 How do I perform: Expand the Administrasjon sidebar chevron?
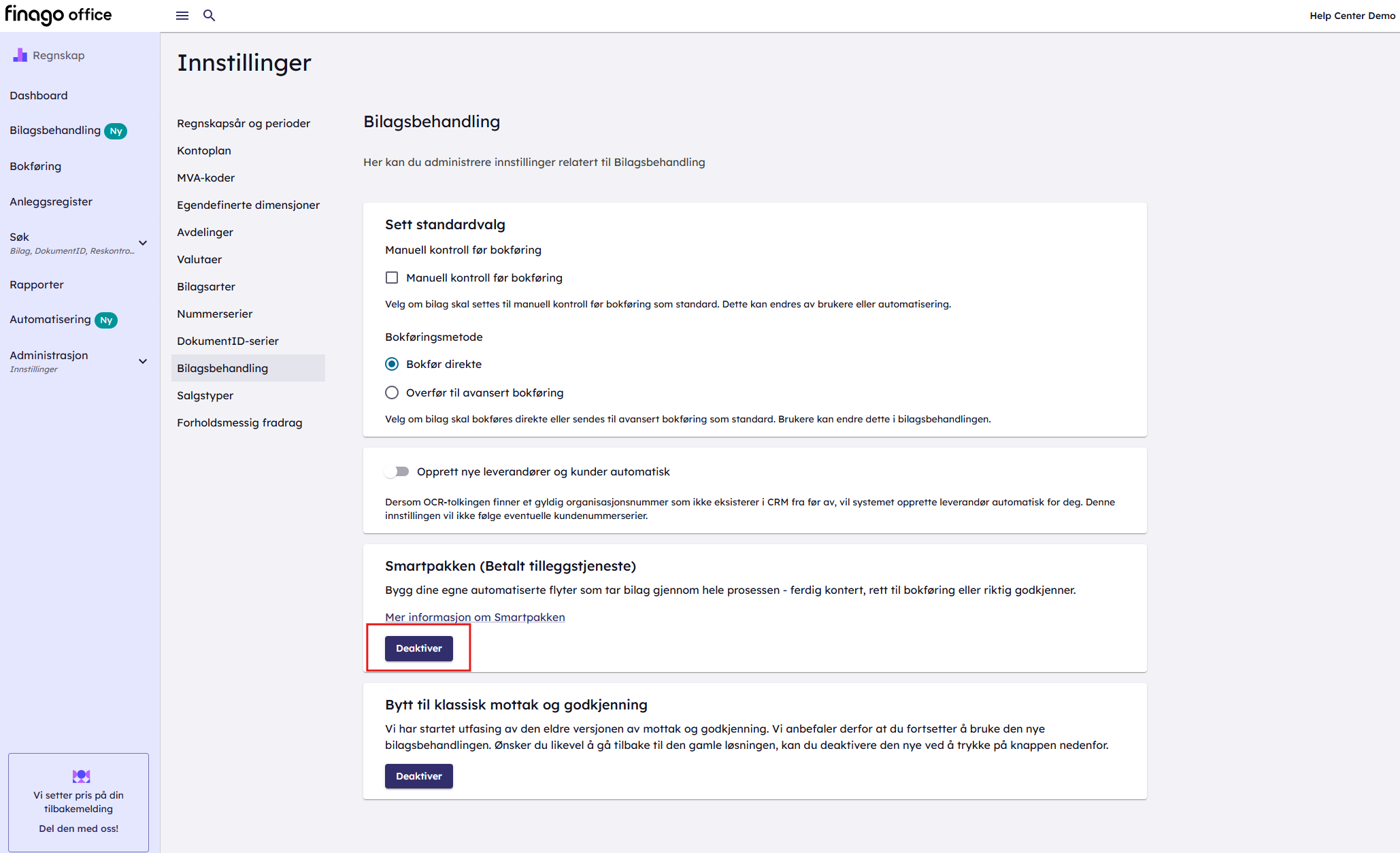tap(143, 361)
